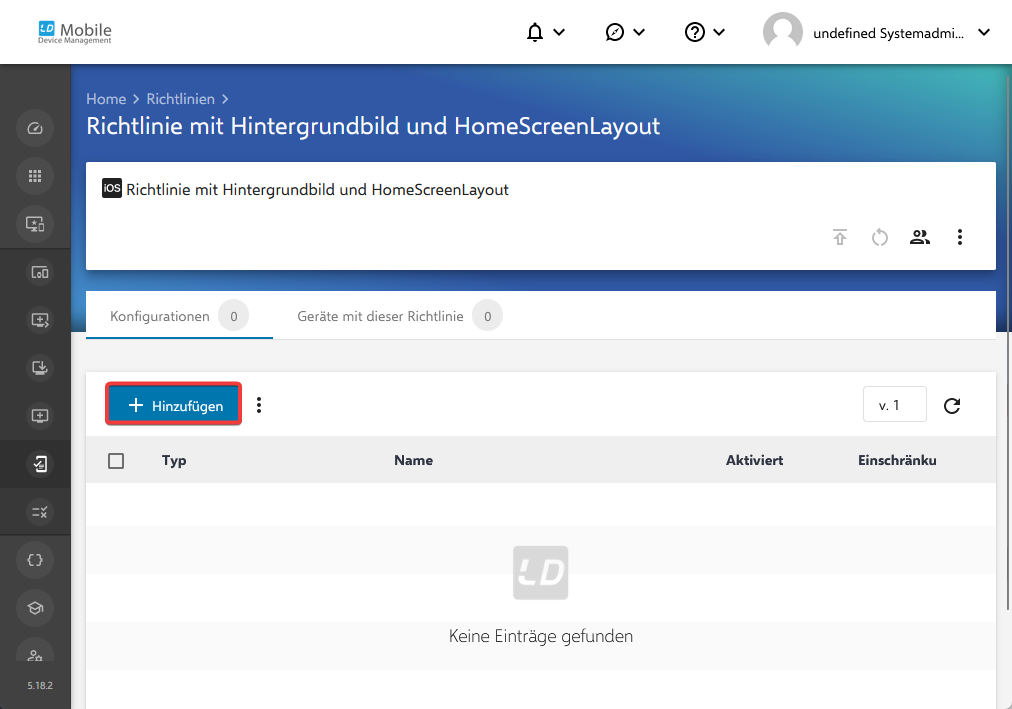The width and height of the screenshot is (1012, 709).
Task: Open the compass chat icon in header
Action: click(x=614, y=32)
